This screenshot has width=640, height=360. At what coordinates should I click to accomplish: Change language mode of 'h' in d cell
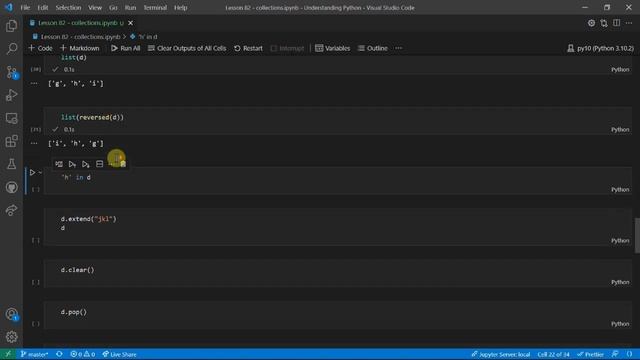tap(620, 189)
